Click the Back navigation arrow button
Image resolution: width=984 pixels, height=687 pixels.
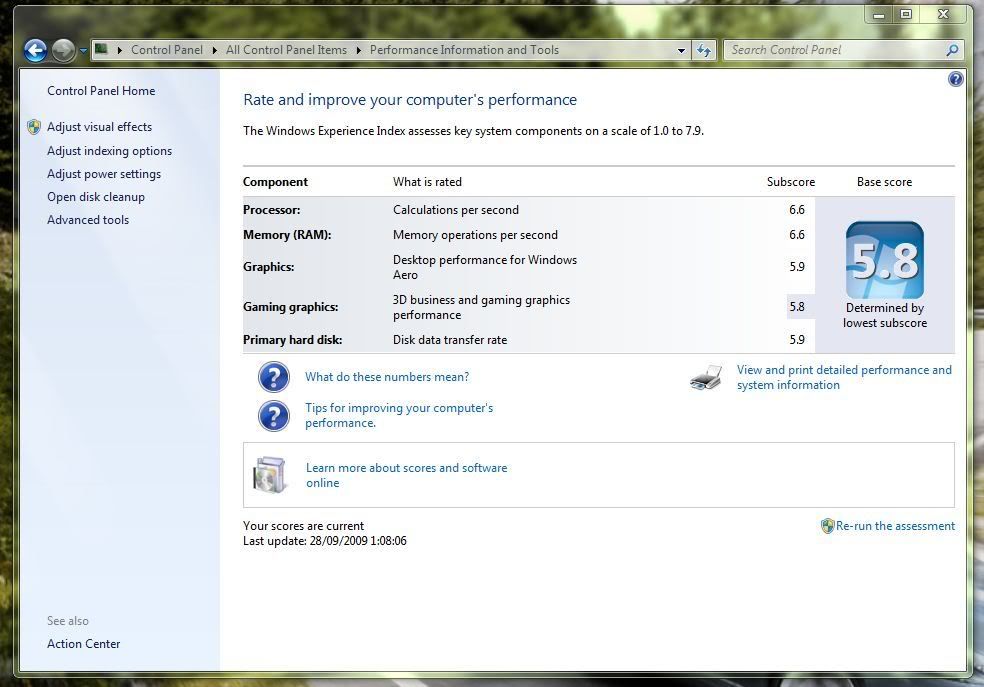coord(35,50)
